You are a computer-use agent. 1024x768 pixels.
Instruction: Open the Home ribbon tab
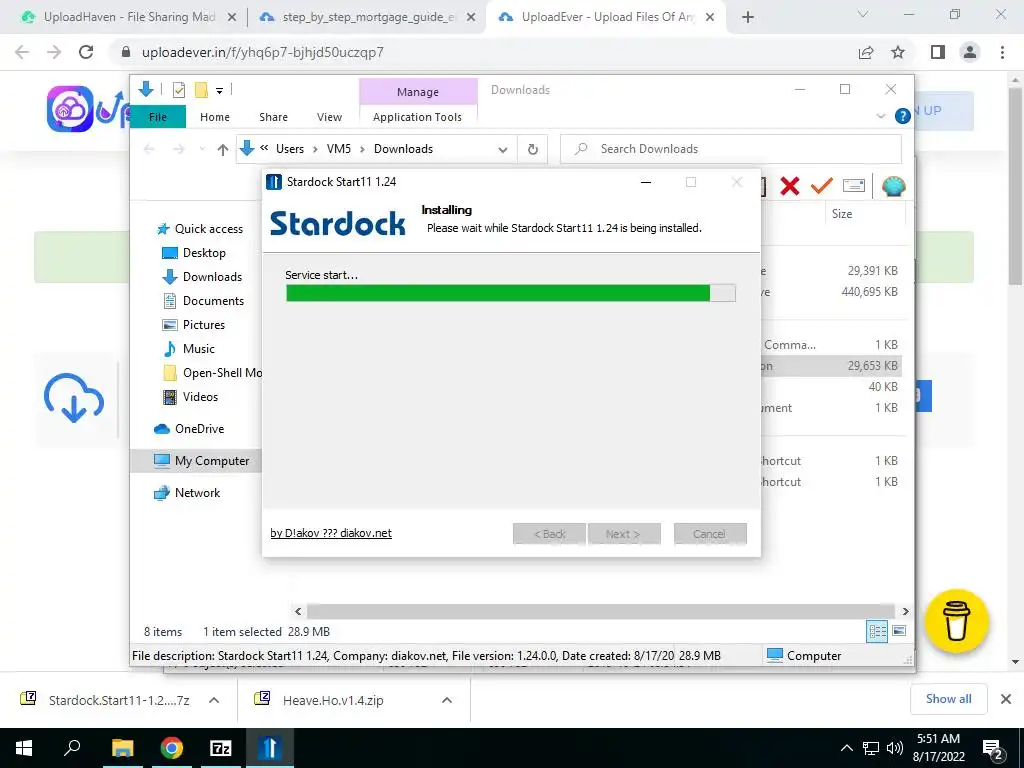[x=215, y=117]
